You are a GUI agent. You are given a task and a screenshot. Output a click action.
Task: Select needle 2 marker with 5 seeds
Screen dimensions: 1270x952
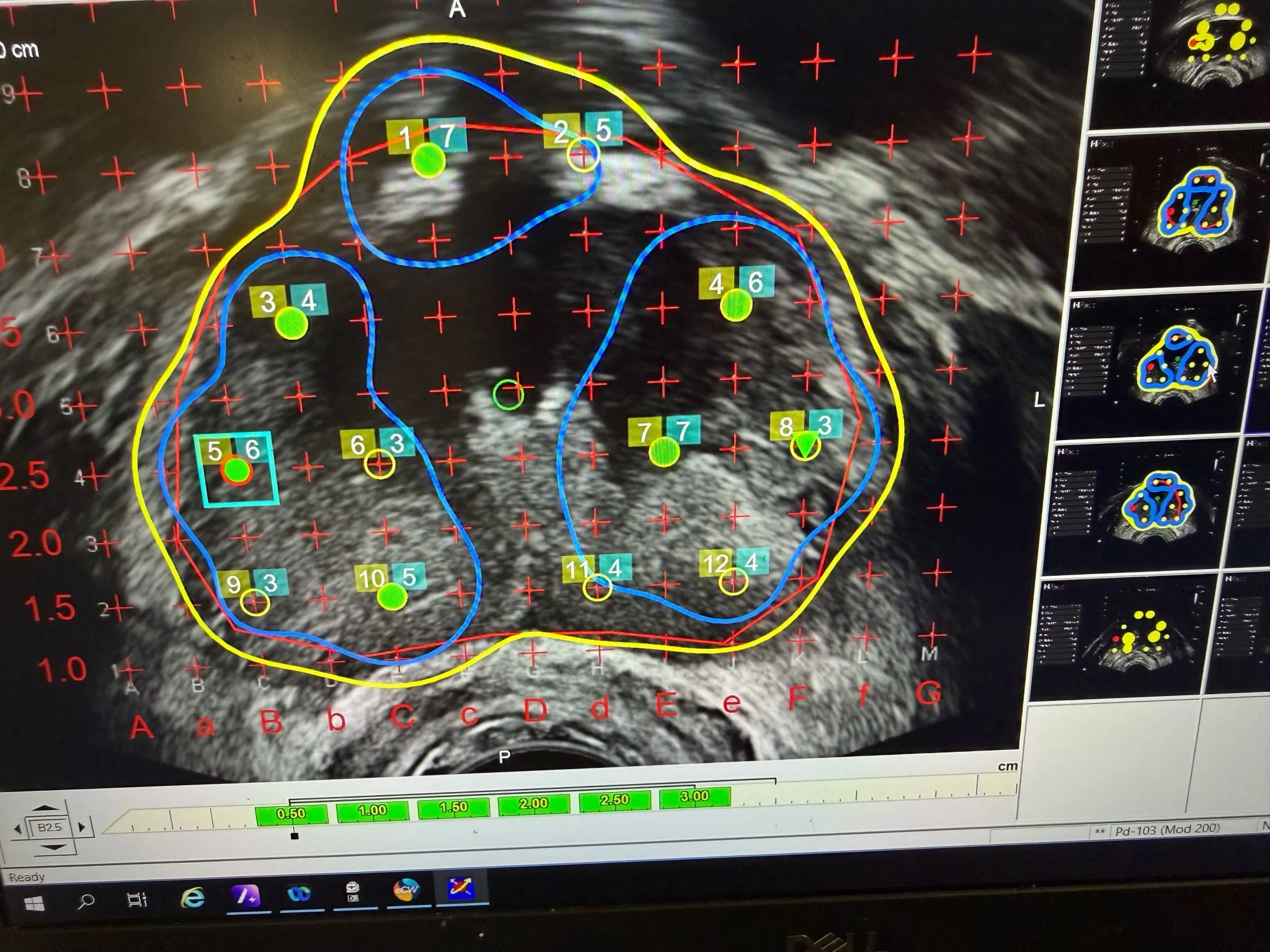click(583, 154)
